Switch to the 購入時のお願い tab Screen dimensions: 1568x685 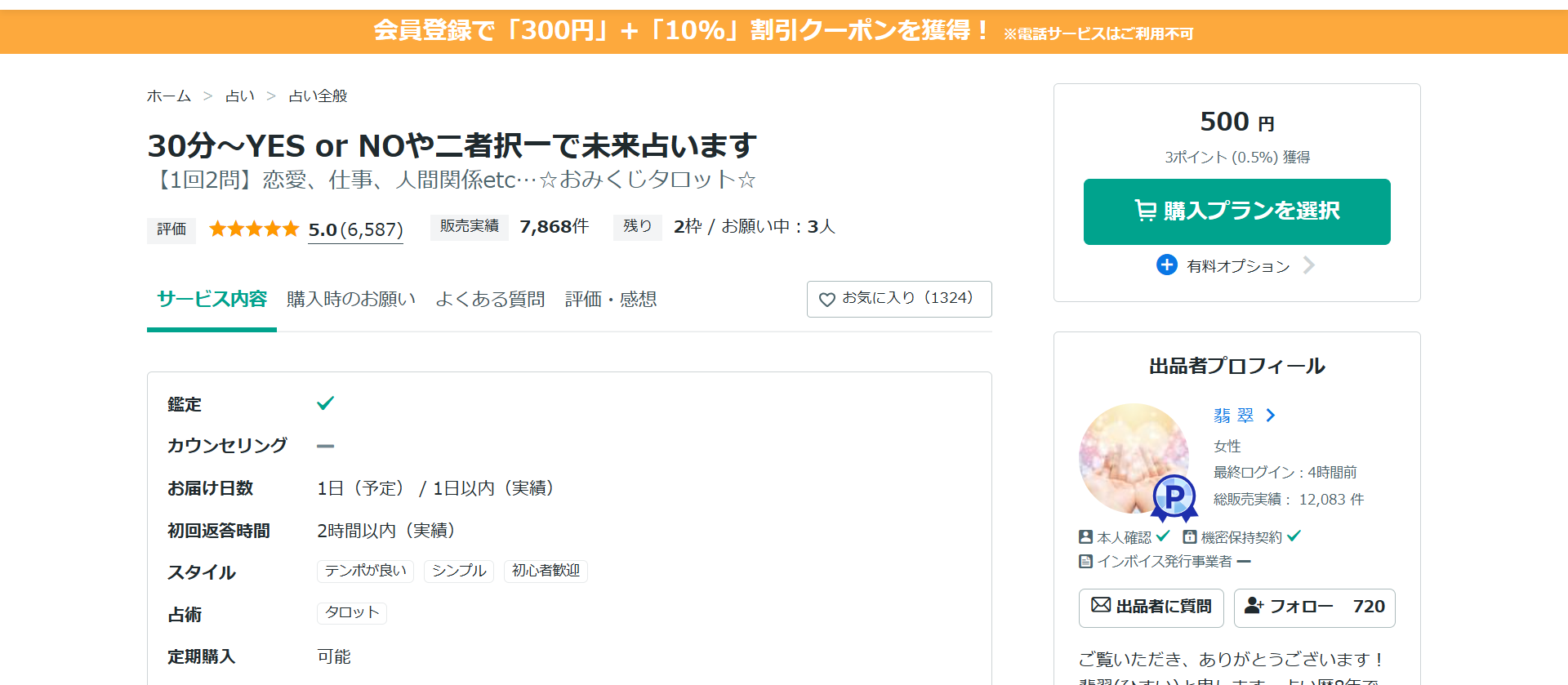(x=351, y=300)
